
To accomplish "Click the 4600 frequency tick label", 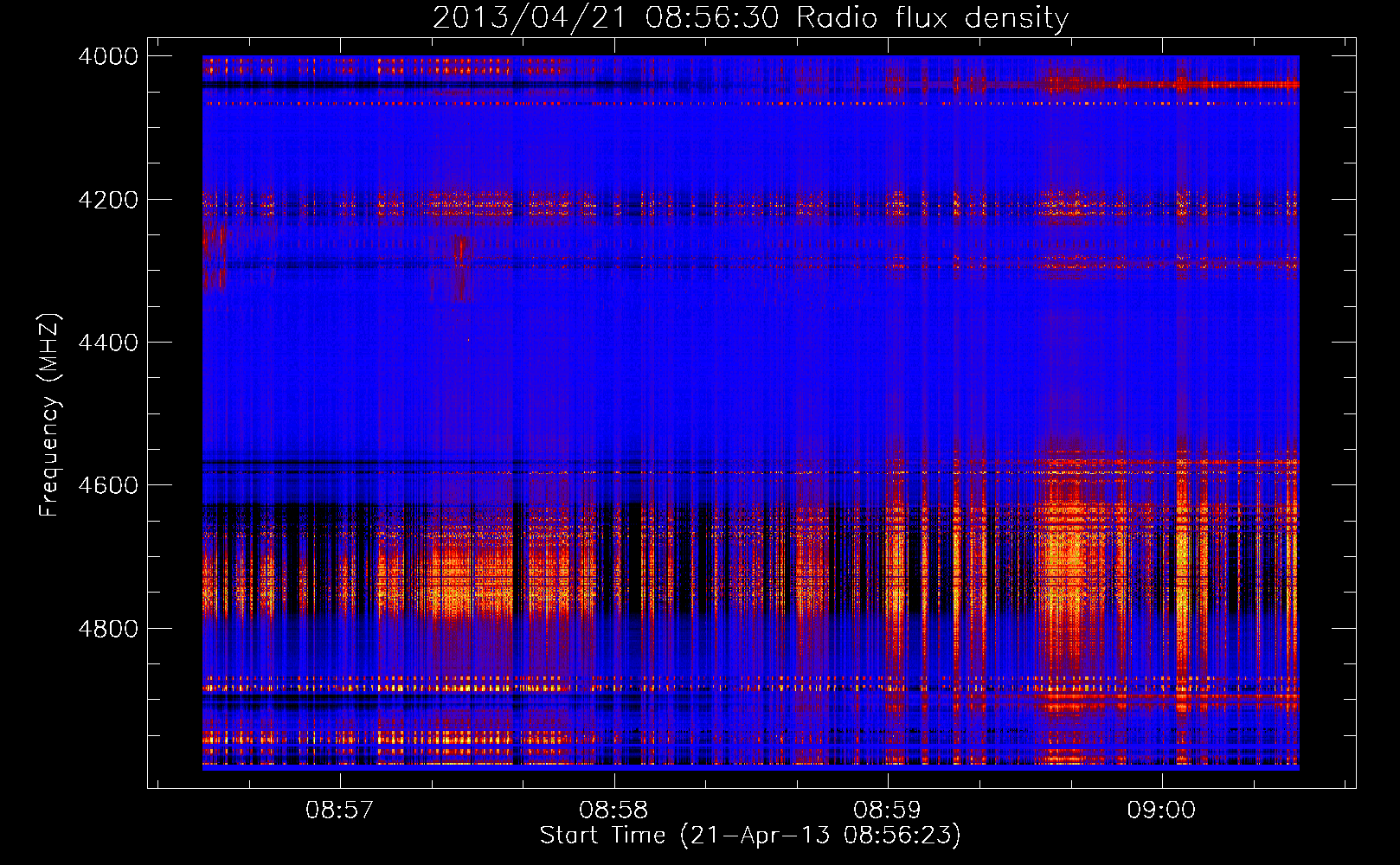I will (108, 485).
